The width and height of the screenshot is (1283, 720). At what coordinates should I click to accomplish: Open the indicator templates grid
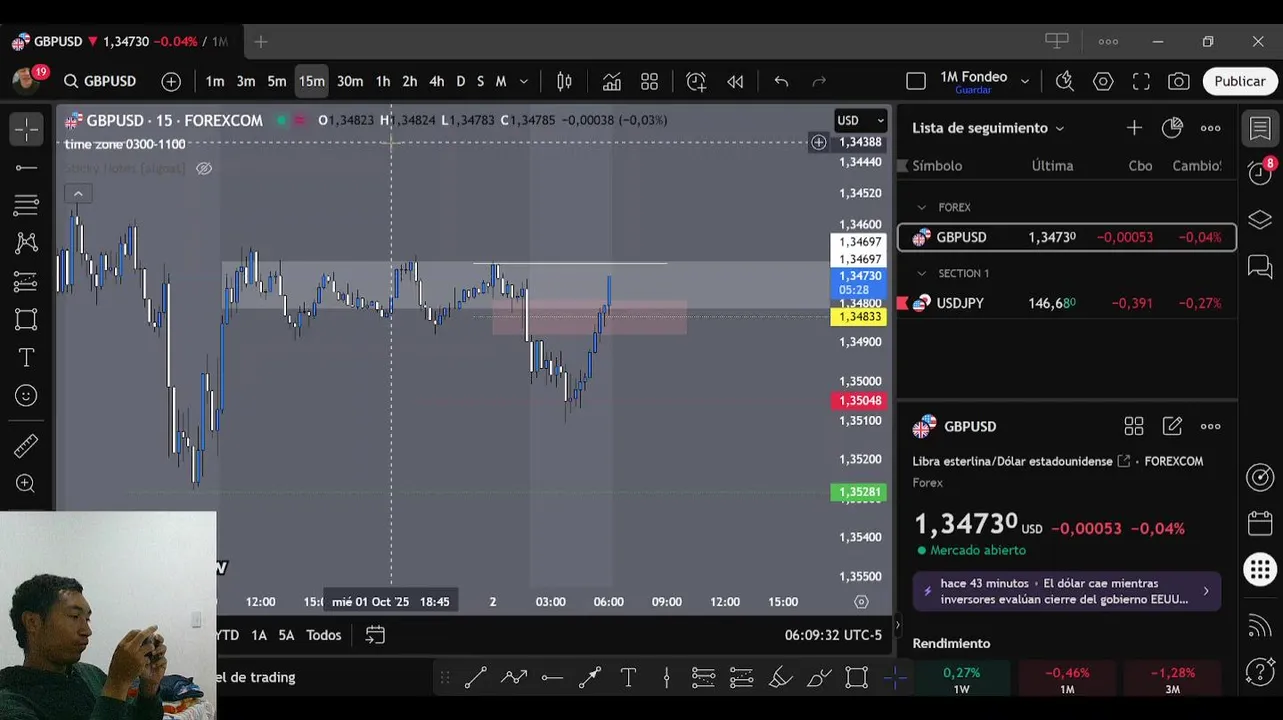649,81
